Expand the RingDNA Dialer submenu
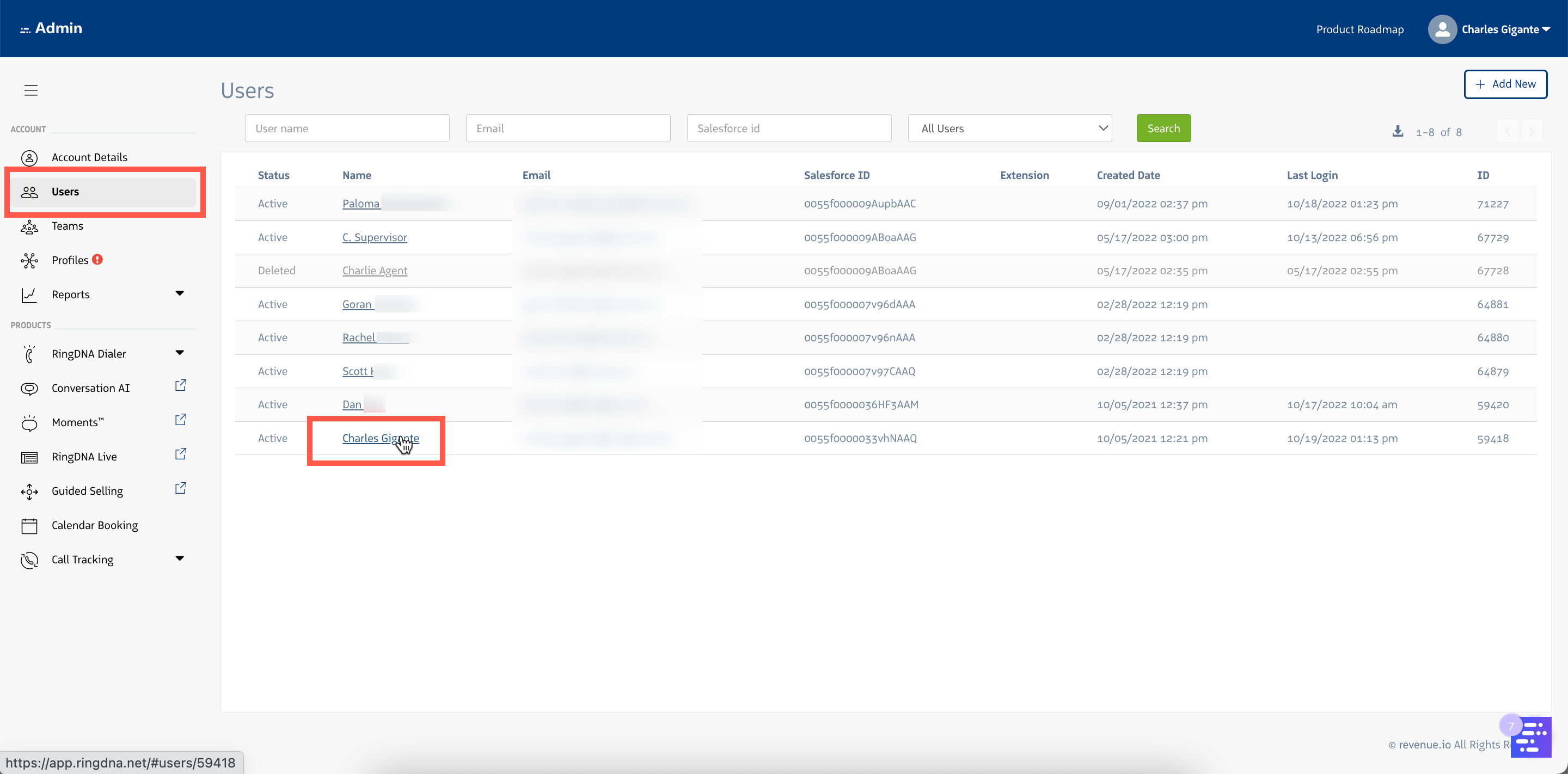This screenshot has width=1568, height=774. (180, 353)
